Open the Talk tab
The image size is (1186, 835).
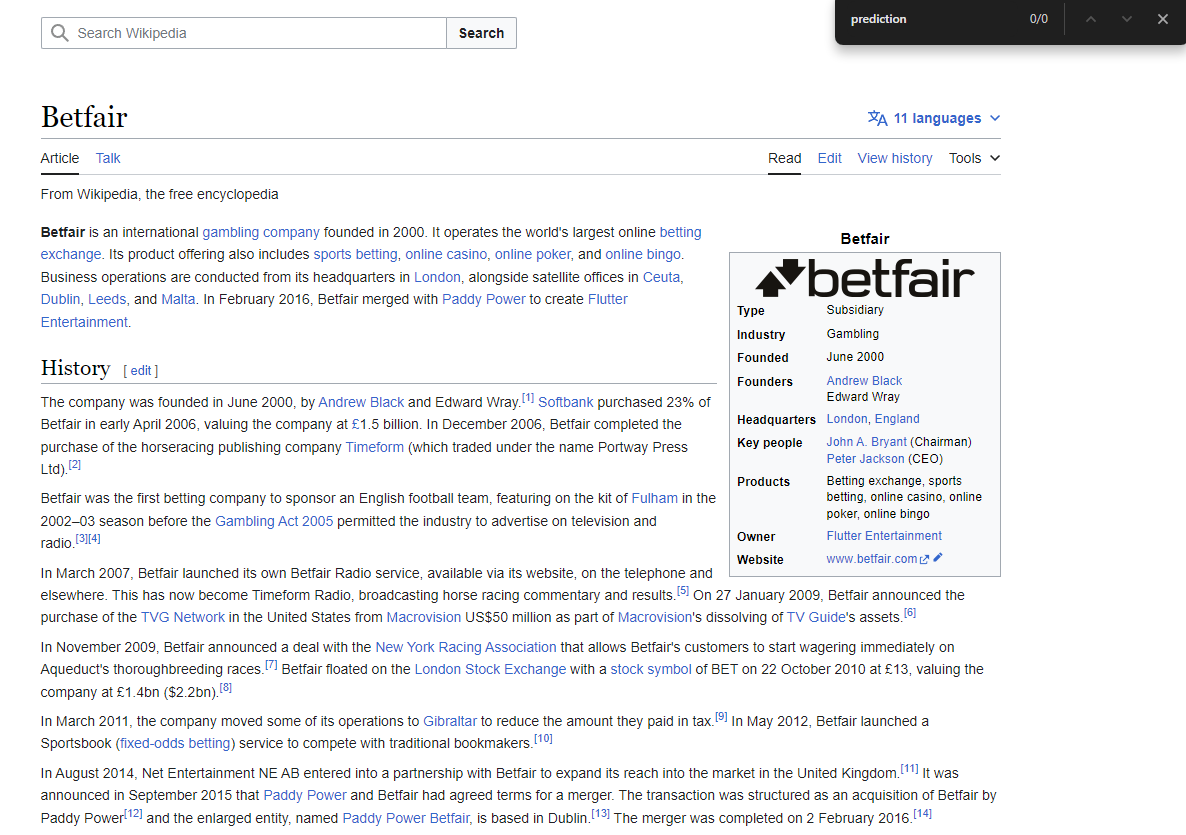tap(108, 158)
